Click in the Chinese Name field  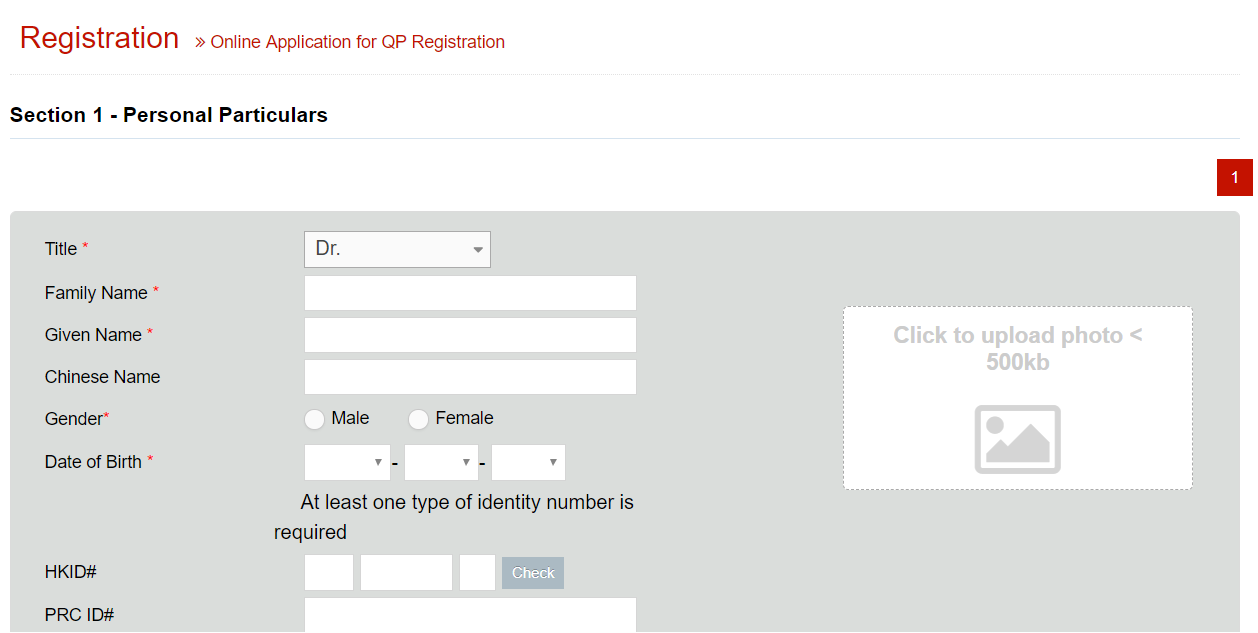[470, 377]
